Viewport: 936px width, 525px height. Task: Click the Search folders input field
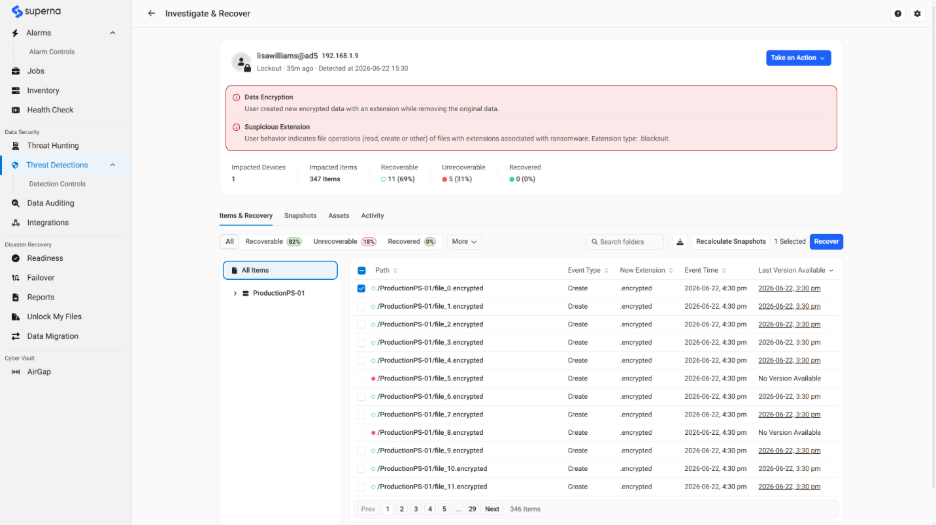point(625,242)
